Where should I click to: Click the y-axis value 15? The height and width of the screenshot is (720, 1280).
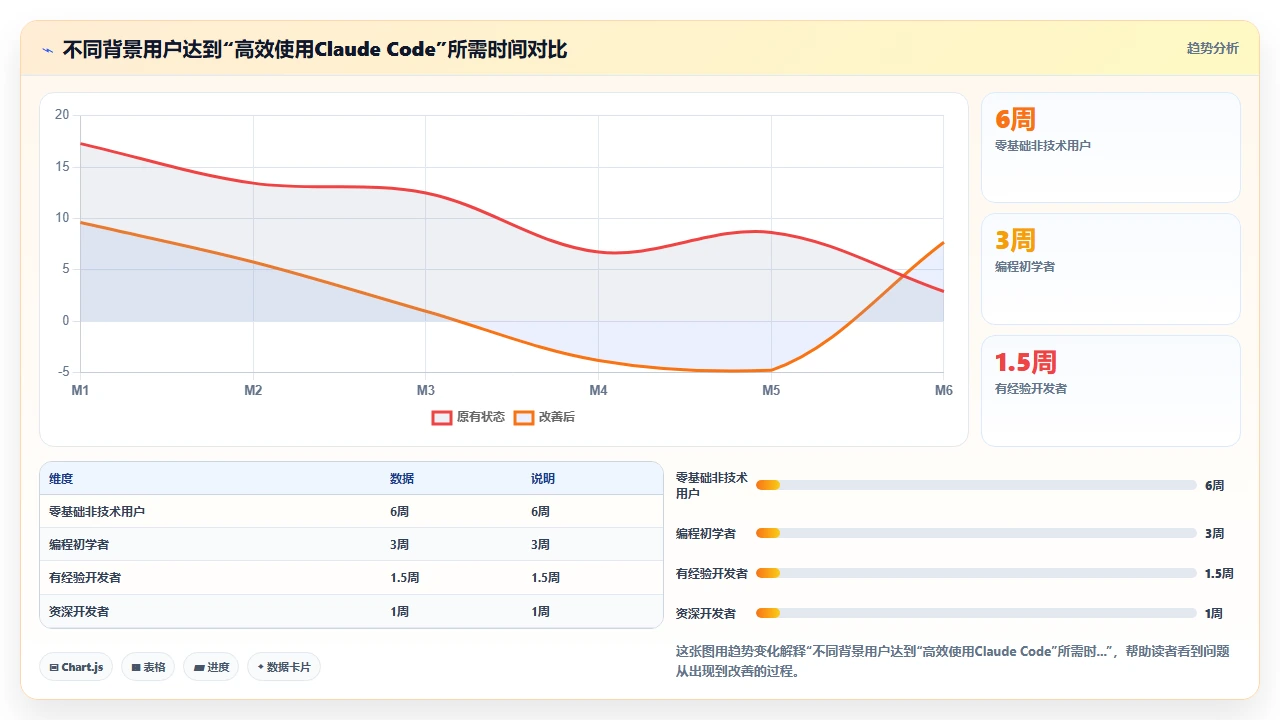click(x=62, y=166)
